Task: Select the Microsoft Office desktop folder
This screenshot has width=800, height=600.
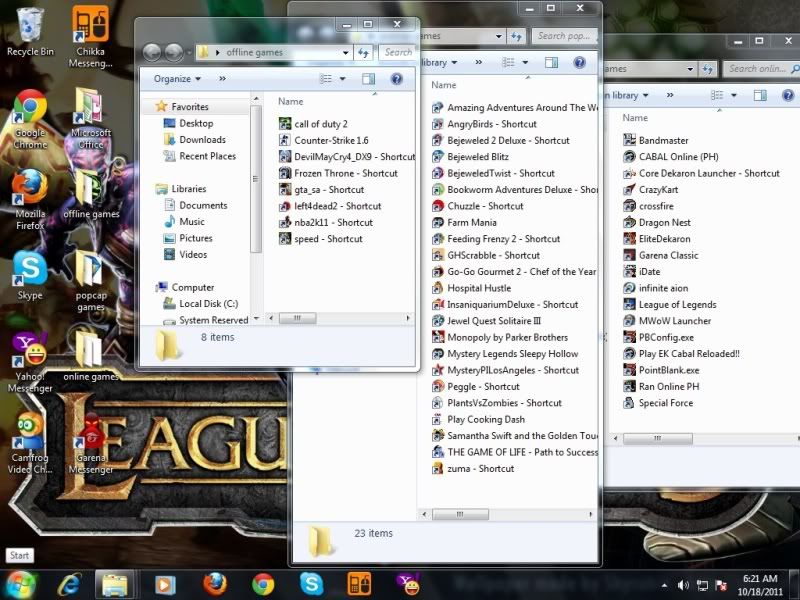Action: [x=90, y=118]
